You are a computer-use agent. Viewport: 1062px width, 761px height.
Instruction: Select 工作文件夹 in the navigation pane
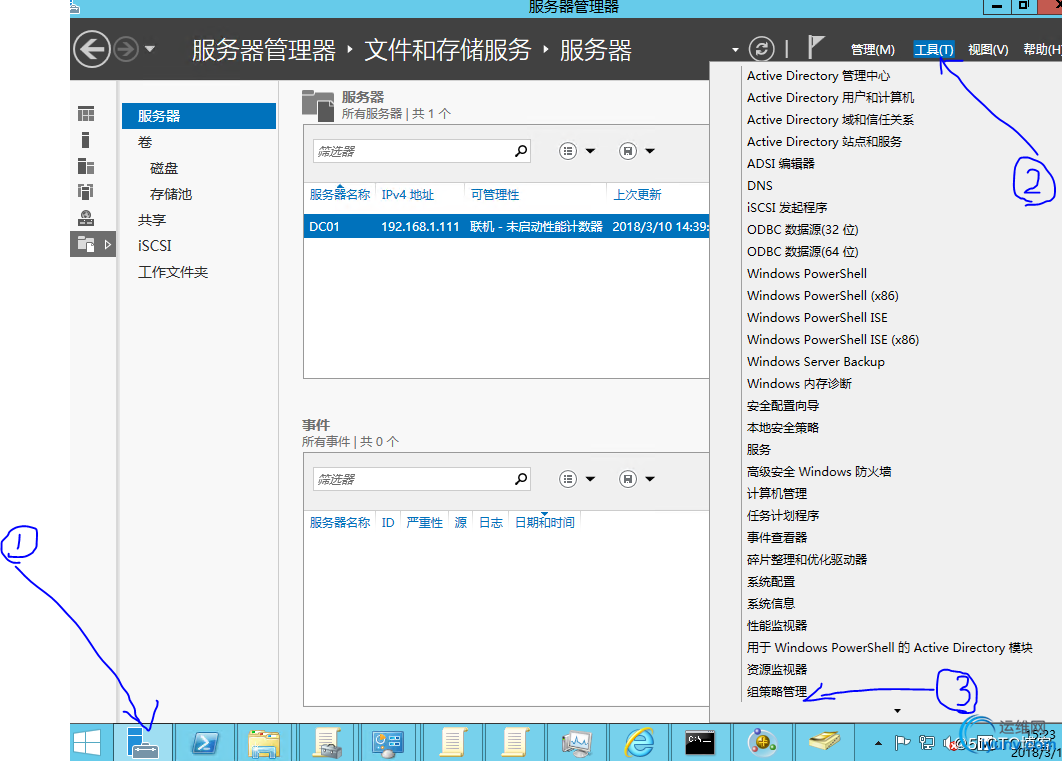pos(173,272)
